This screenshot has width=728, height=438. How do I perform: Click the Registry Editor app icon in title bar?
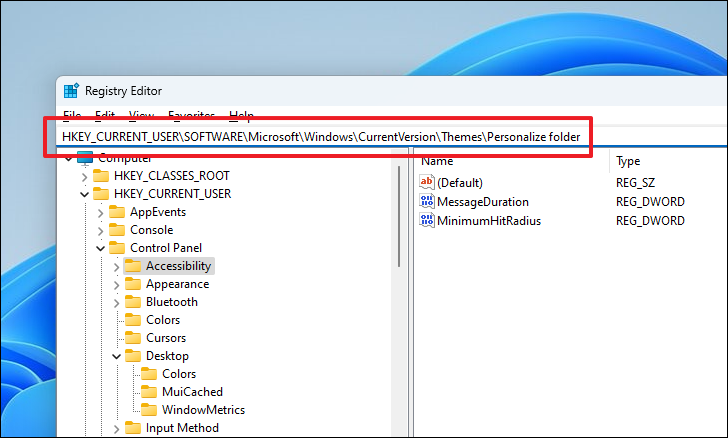tap(71, 91)
